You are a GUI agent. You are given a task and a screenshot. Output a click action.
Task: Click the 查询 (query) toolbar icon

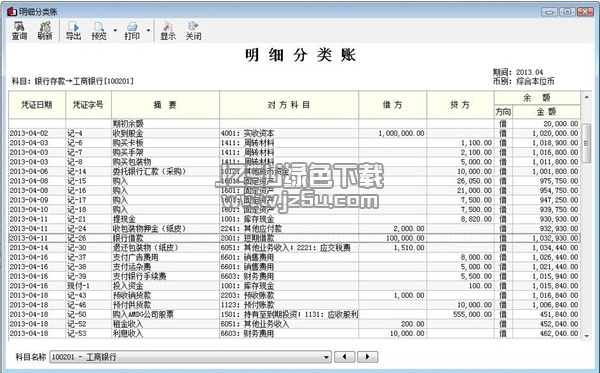pos(19,31)
